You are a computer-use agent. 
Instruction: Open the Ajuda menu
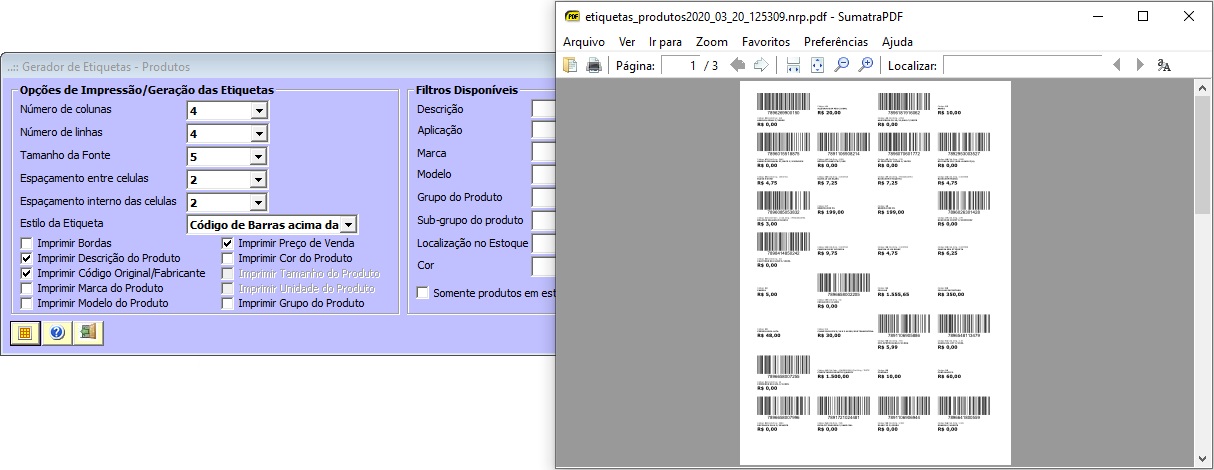point(897,42)
